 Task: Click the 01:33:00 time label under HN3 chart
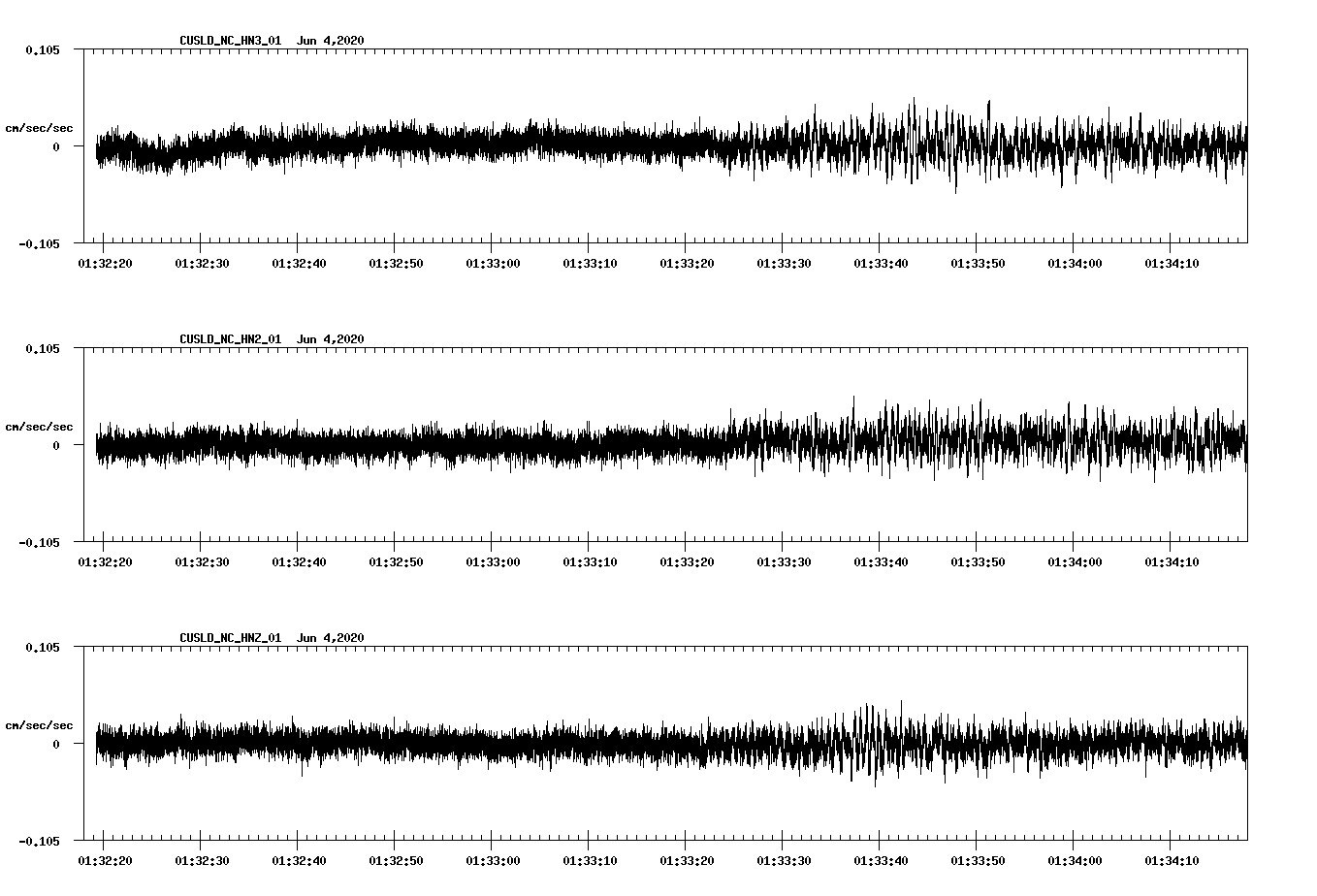point(493,263)
